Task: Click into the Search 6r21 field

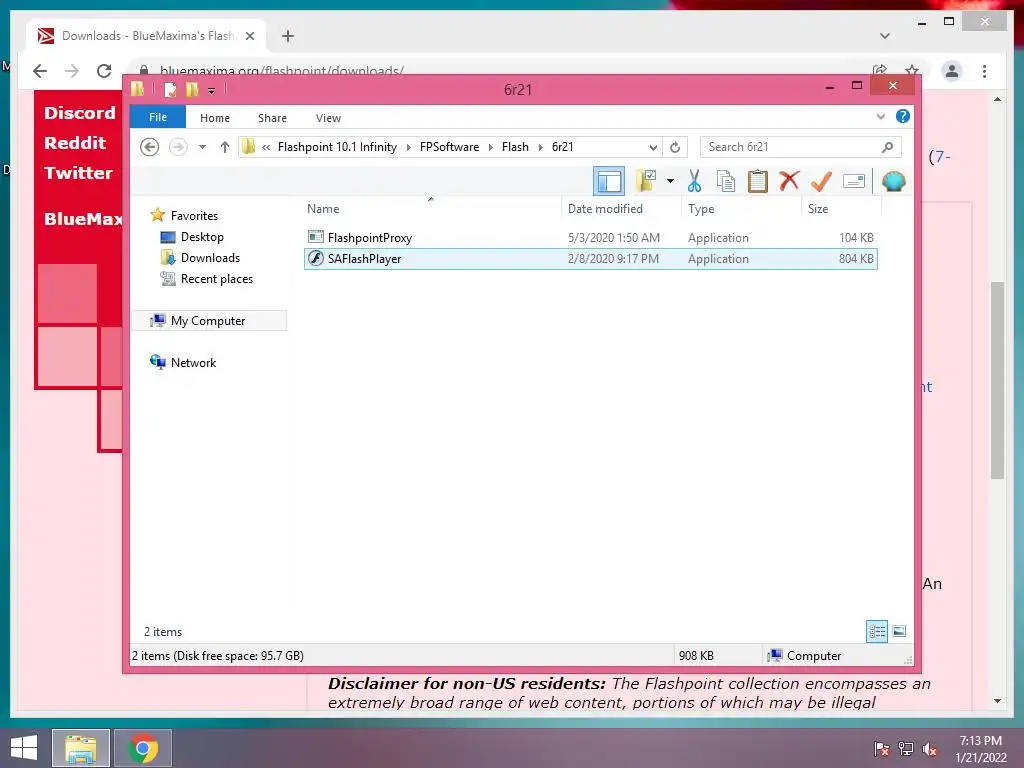Action: click(x=801, y=147)
